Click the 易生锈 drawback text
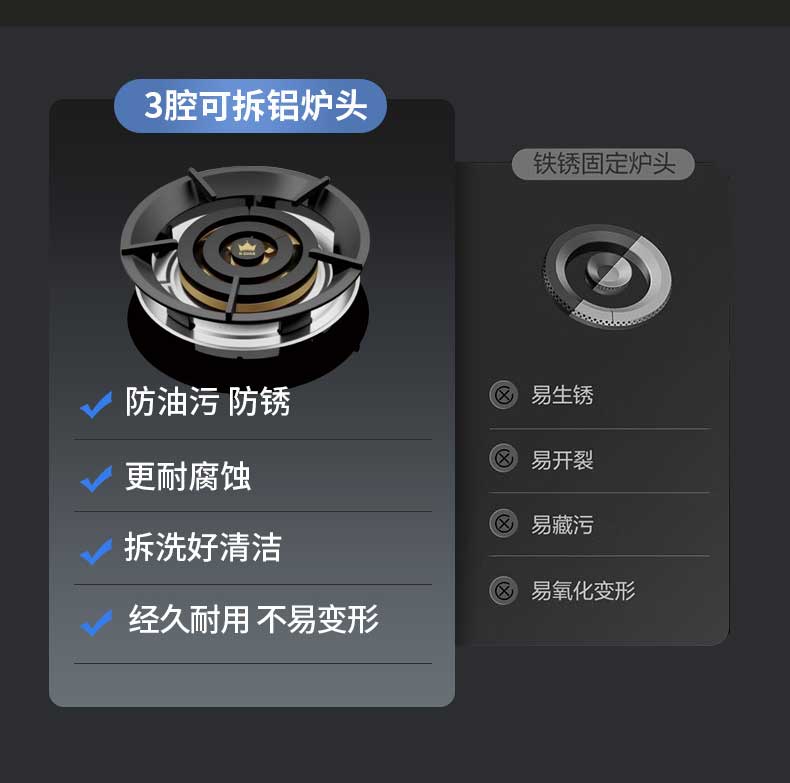 click(562, 395)
